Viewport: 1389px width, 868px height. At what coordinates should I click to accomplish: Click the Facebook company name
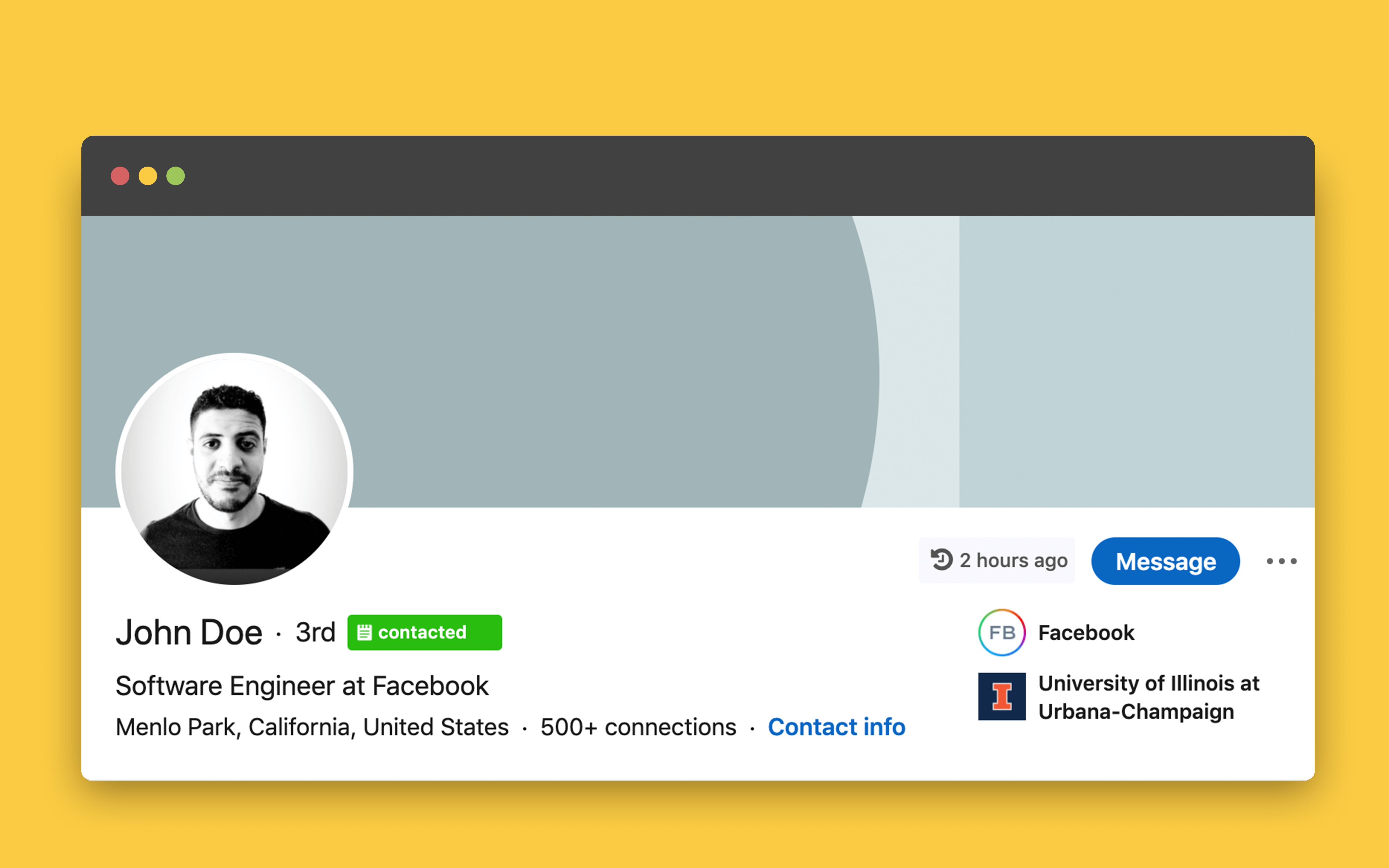(x=1086, y=633)
